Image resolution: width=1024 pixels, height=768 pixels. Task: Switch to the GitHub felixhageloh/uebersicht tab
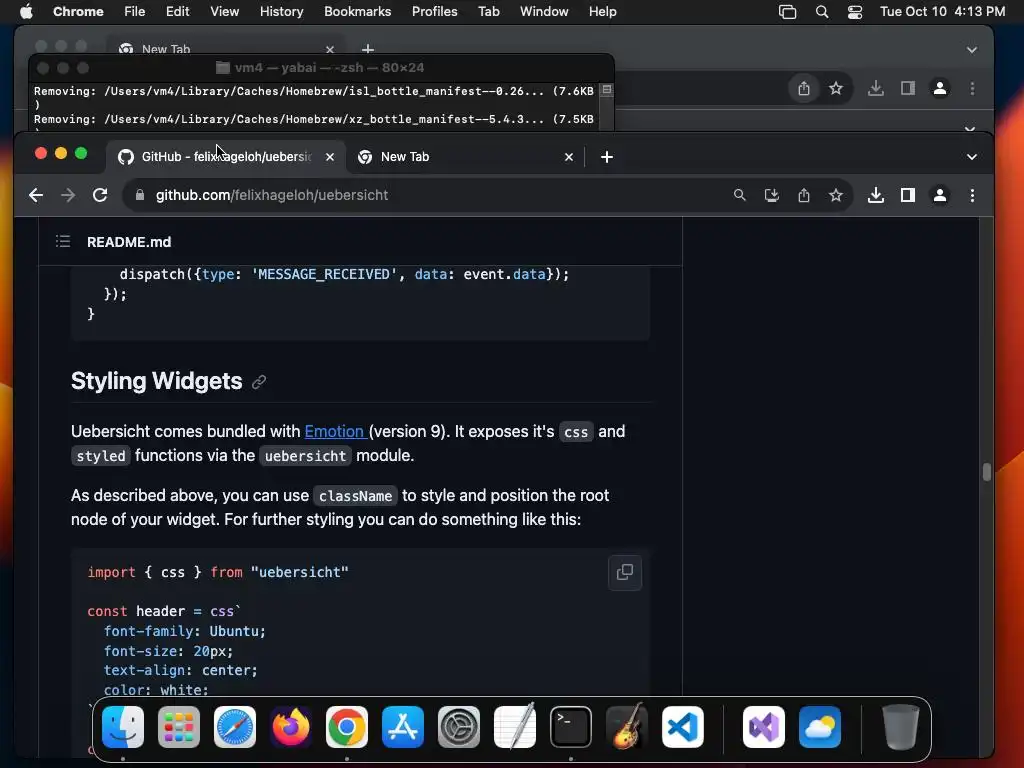(x=226, y=157)
